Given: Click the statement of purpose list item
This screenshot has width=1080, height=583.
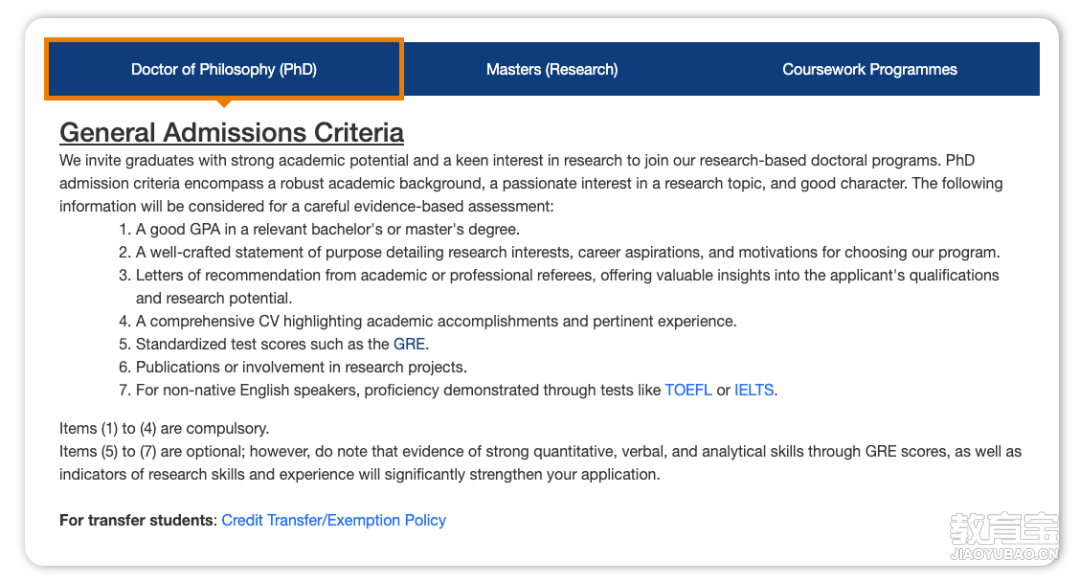Looking at the screenshot, I should pos(568,252).
